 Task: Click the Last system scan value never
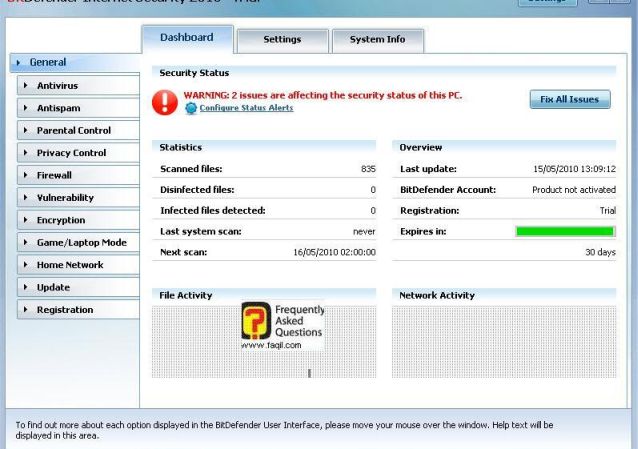(364, 231)
